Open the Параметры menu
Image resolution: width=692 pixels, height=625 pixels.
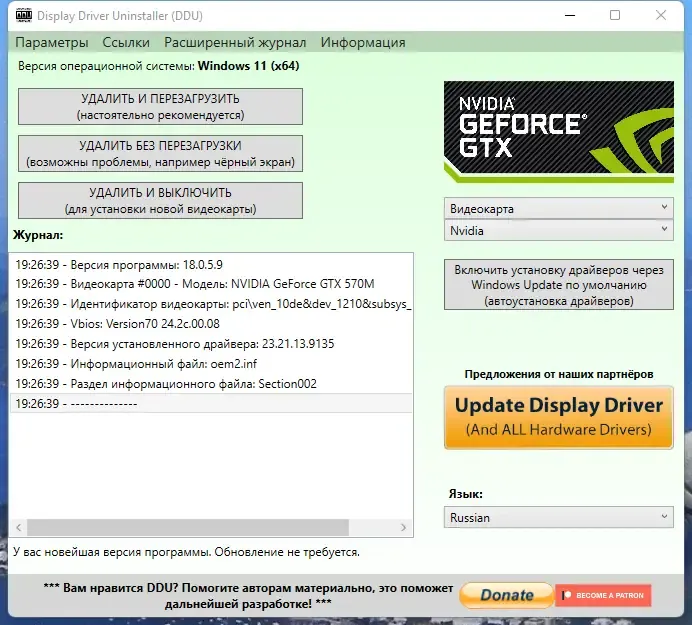pos(52,42)
